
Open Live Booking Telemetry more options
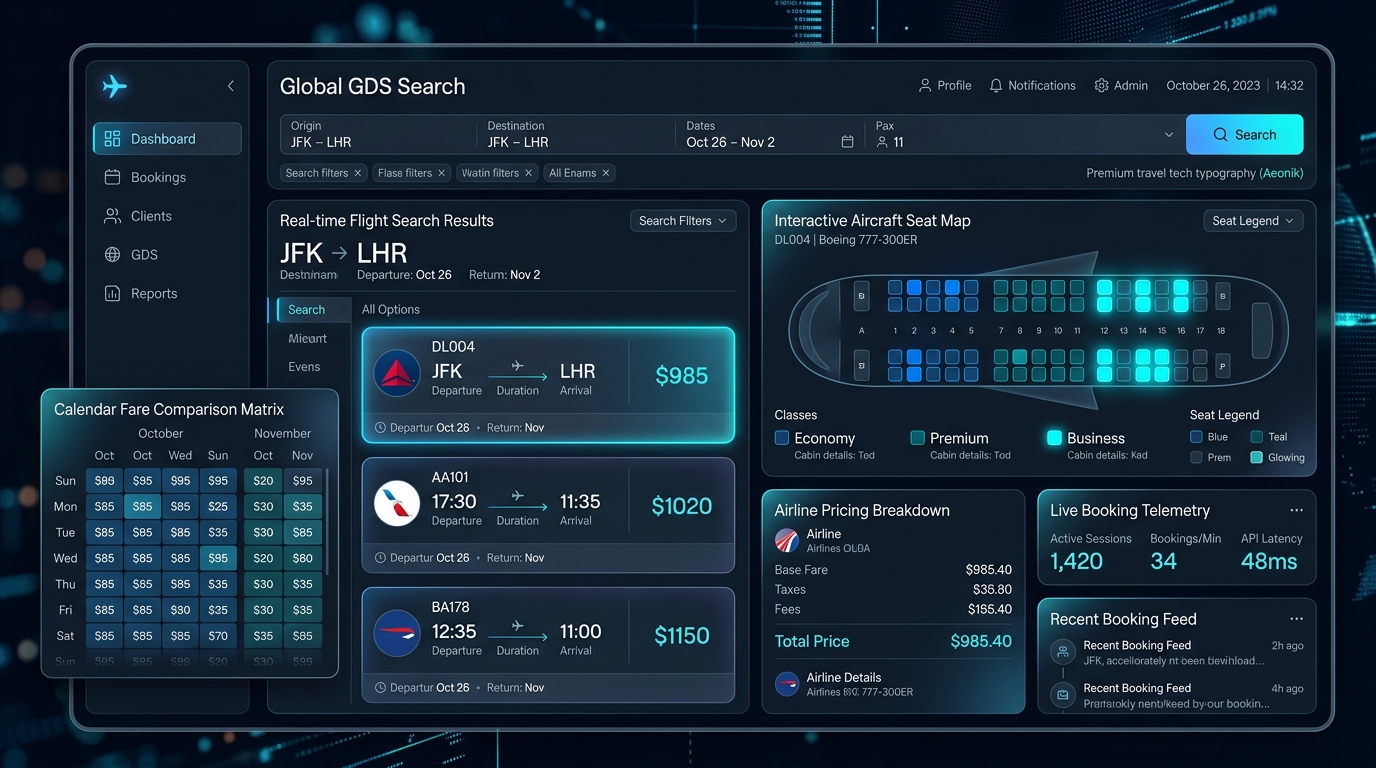coord(1297,511)
